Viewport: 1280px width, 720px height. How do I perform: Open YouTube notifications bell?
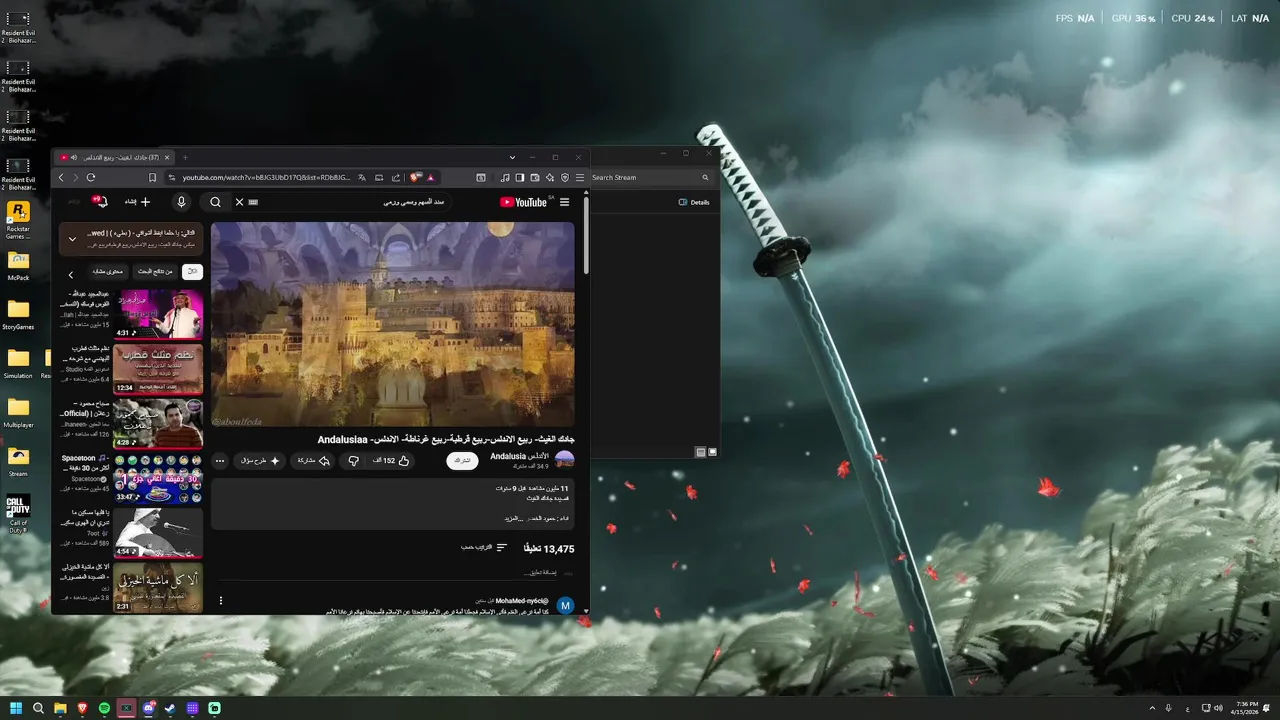tap(101, 201)
